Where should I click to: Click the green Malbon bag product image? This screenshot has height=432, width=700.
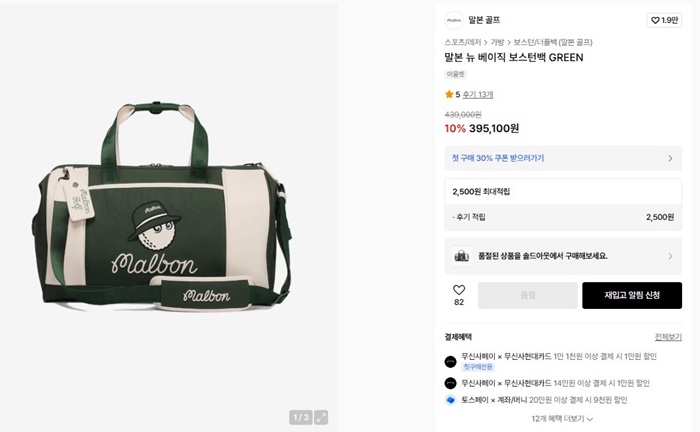(165, 205)
